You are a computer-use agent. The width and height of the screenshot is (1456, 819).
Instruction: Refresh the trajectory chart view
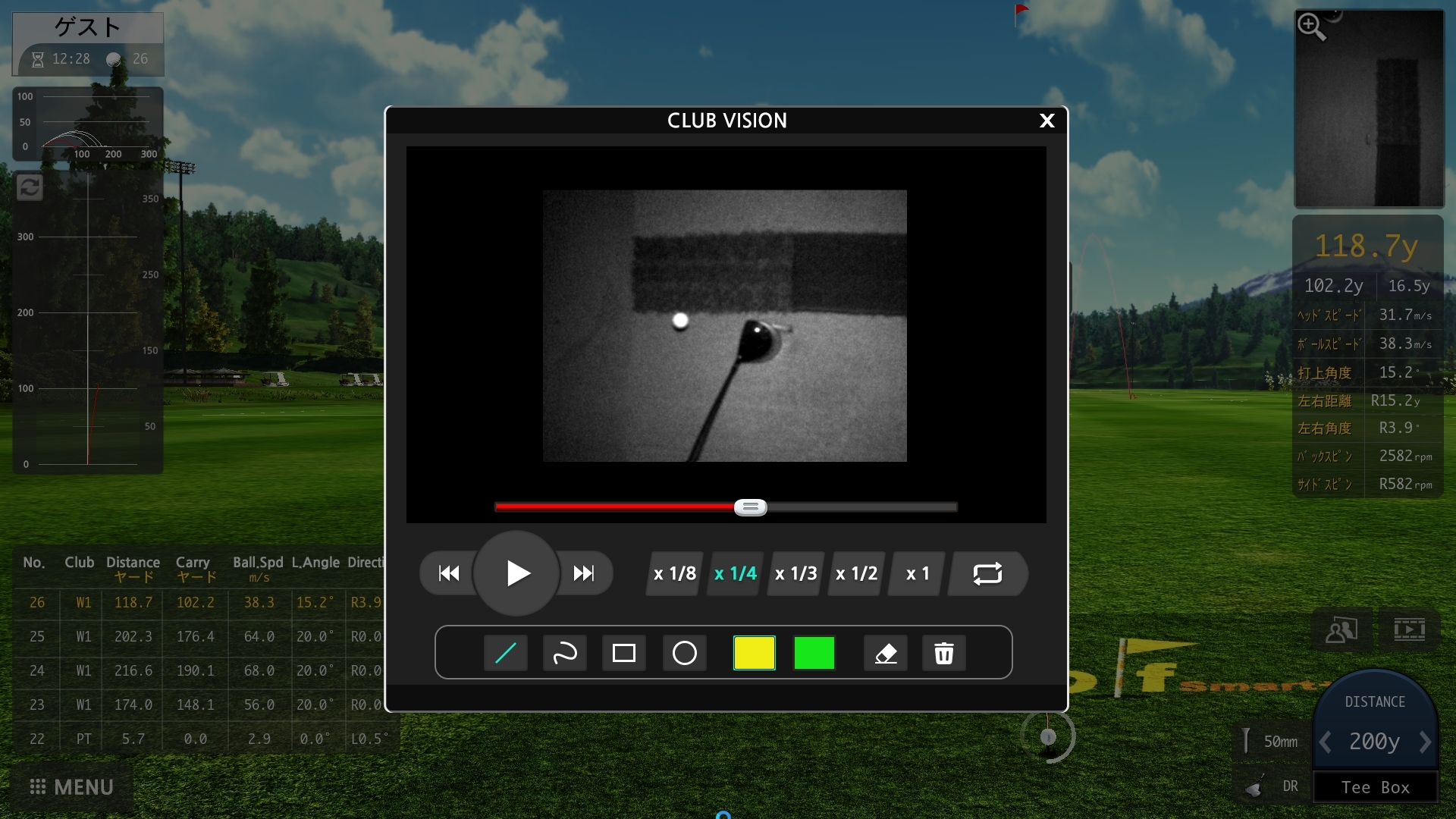click(x=30, y=187)
